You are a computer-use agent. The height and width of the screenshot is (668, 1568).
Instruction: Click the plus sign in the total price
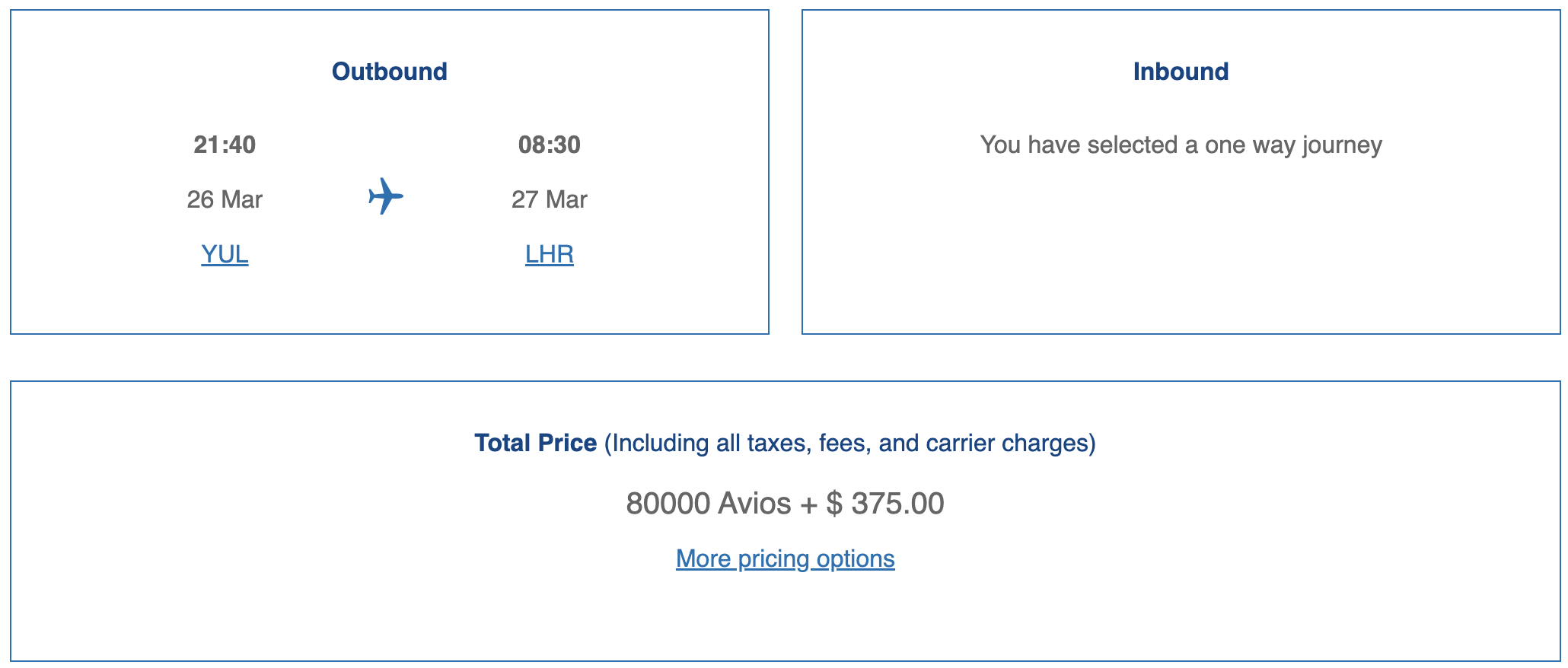click(x=808, y=504)
